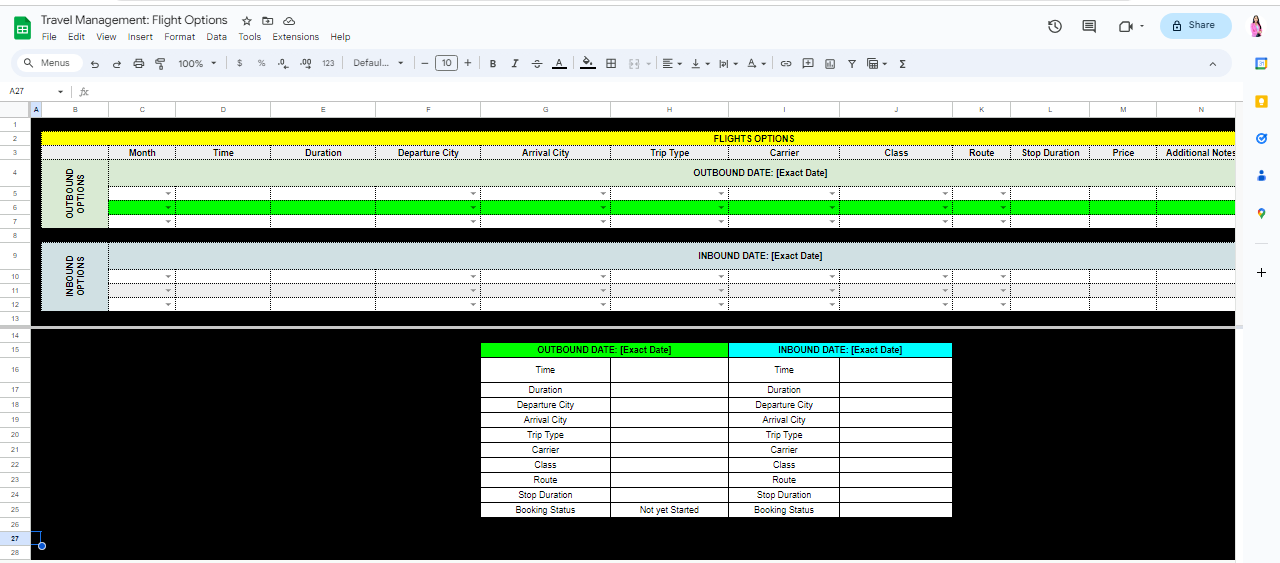The image size is (1280, 563).
Task: Decrease font size with minus button
Action: pyautogui.click(x=424, y=63)
